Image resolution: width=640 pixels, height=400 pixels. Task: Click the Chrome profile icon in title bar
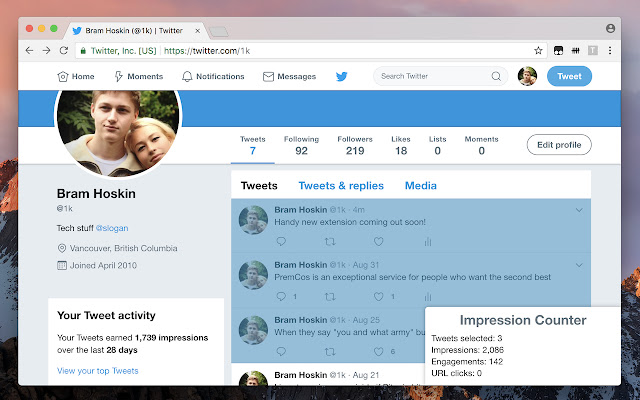(610, 28)
